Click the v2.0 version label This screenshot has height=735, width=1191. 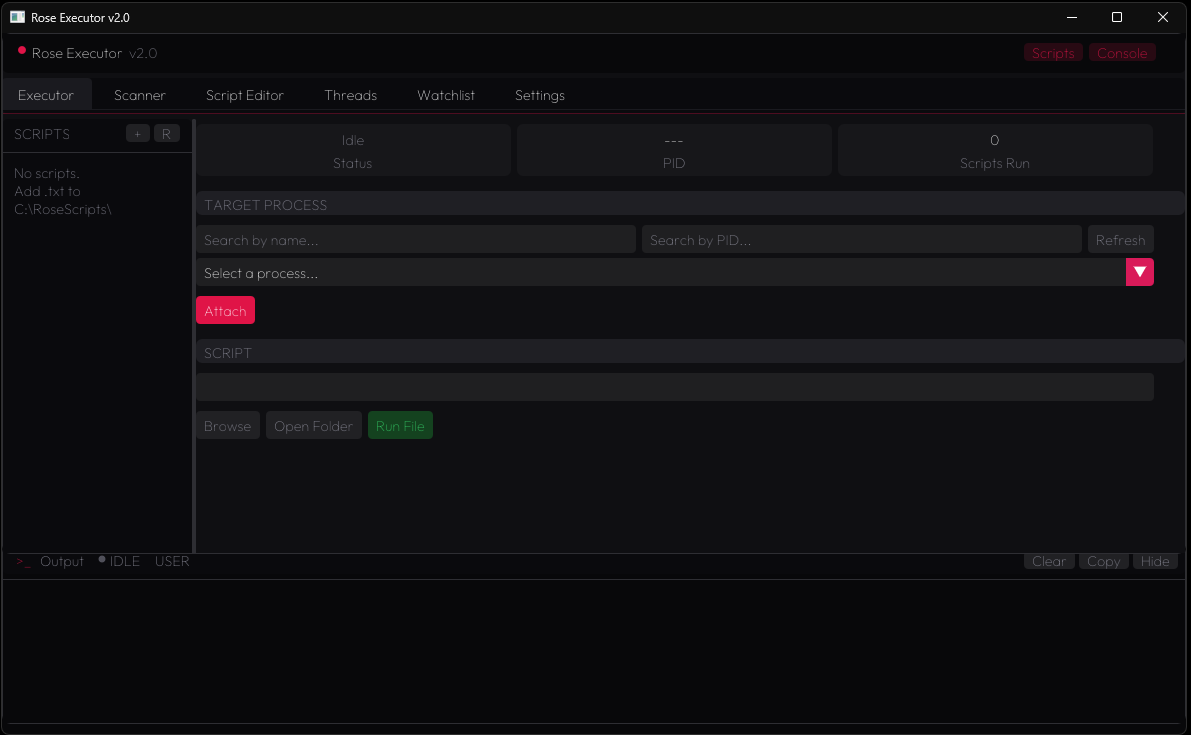143,53
